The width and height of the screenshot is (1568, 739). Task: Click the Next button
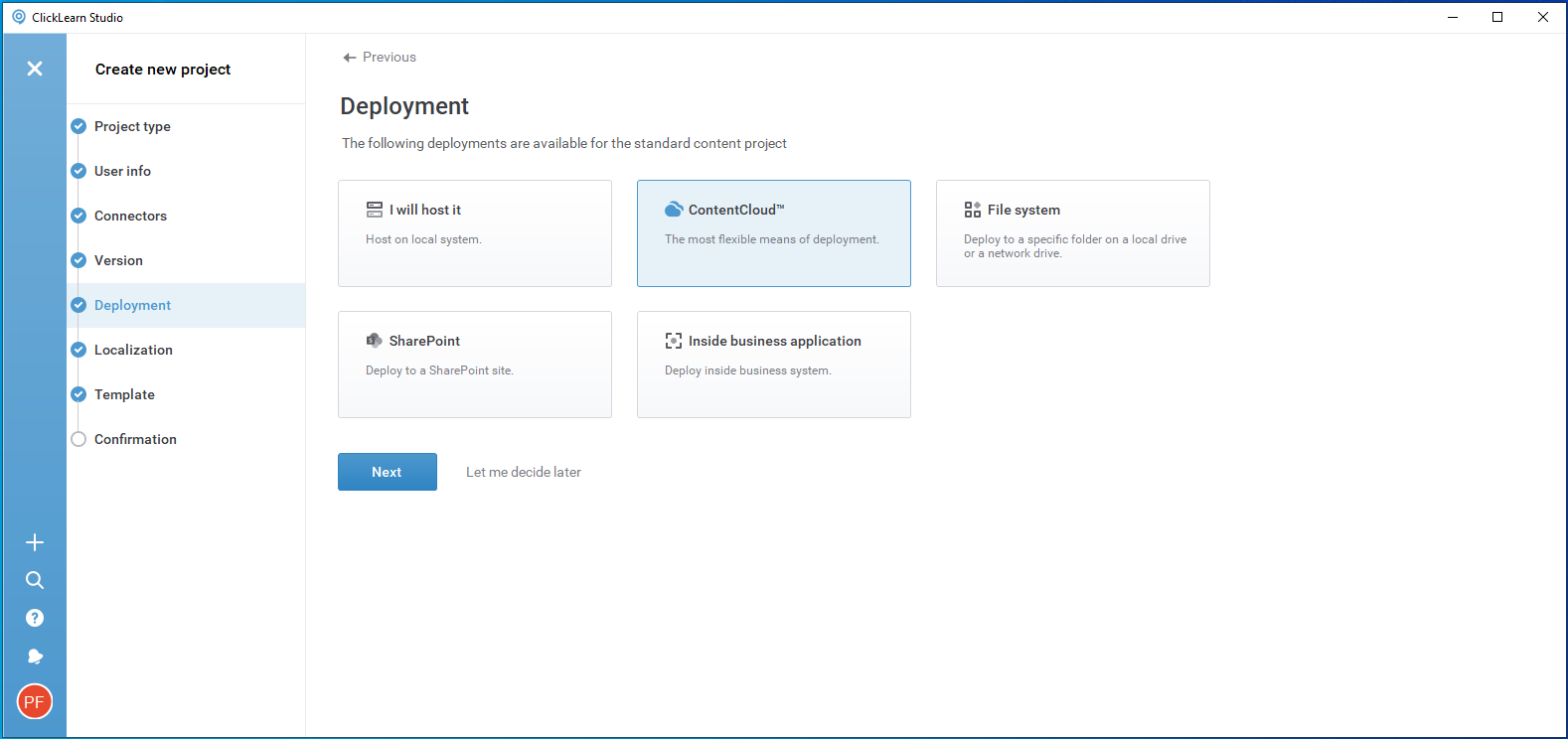tap(388, 472)
